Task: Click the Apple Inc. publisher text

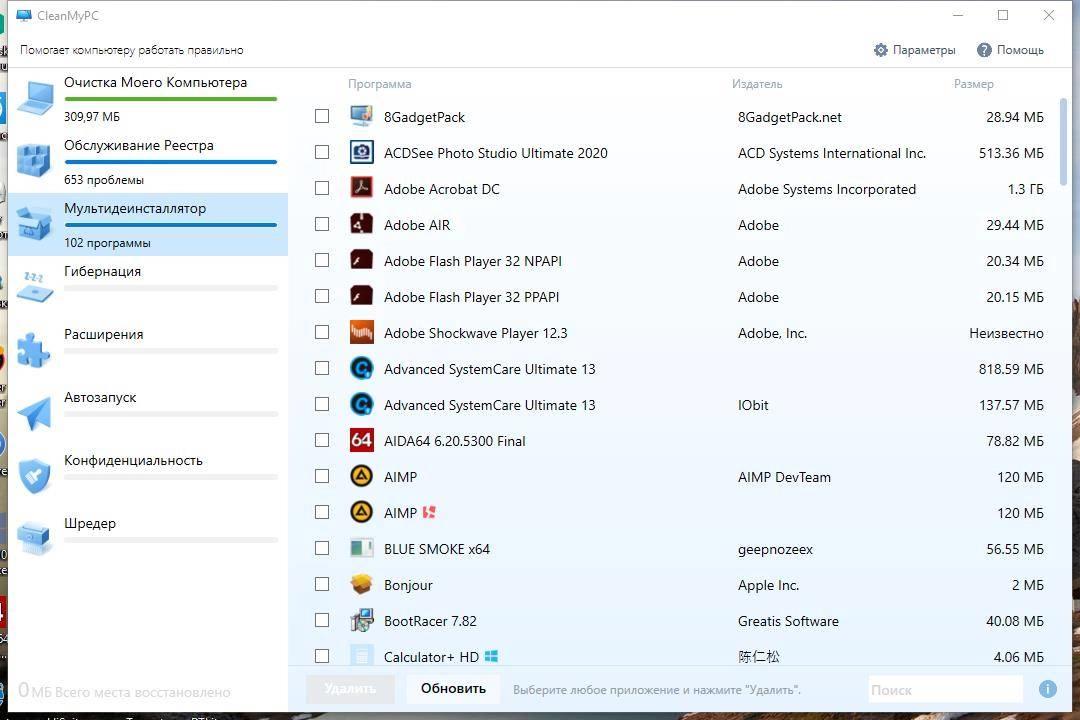Action: click(769, 585)
